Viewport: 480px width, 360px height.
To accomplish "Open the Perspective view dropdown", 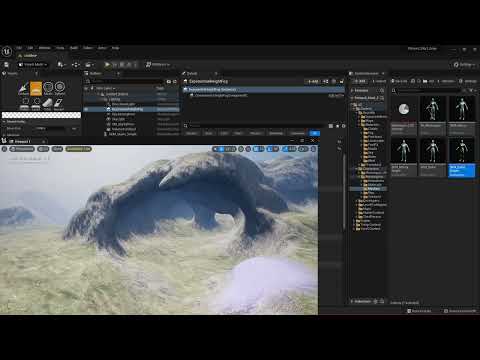I will point(22,149).
